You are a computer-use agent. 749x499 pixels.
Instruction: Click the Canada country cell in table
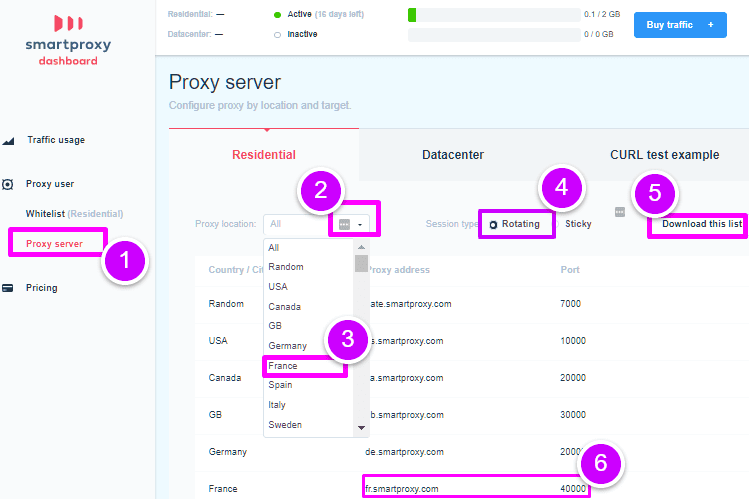point(225,378)
